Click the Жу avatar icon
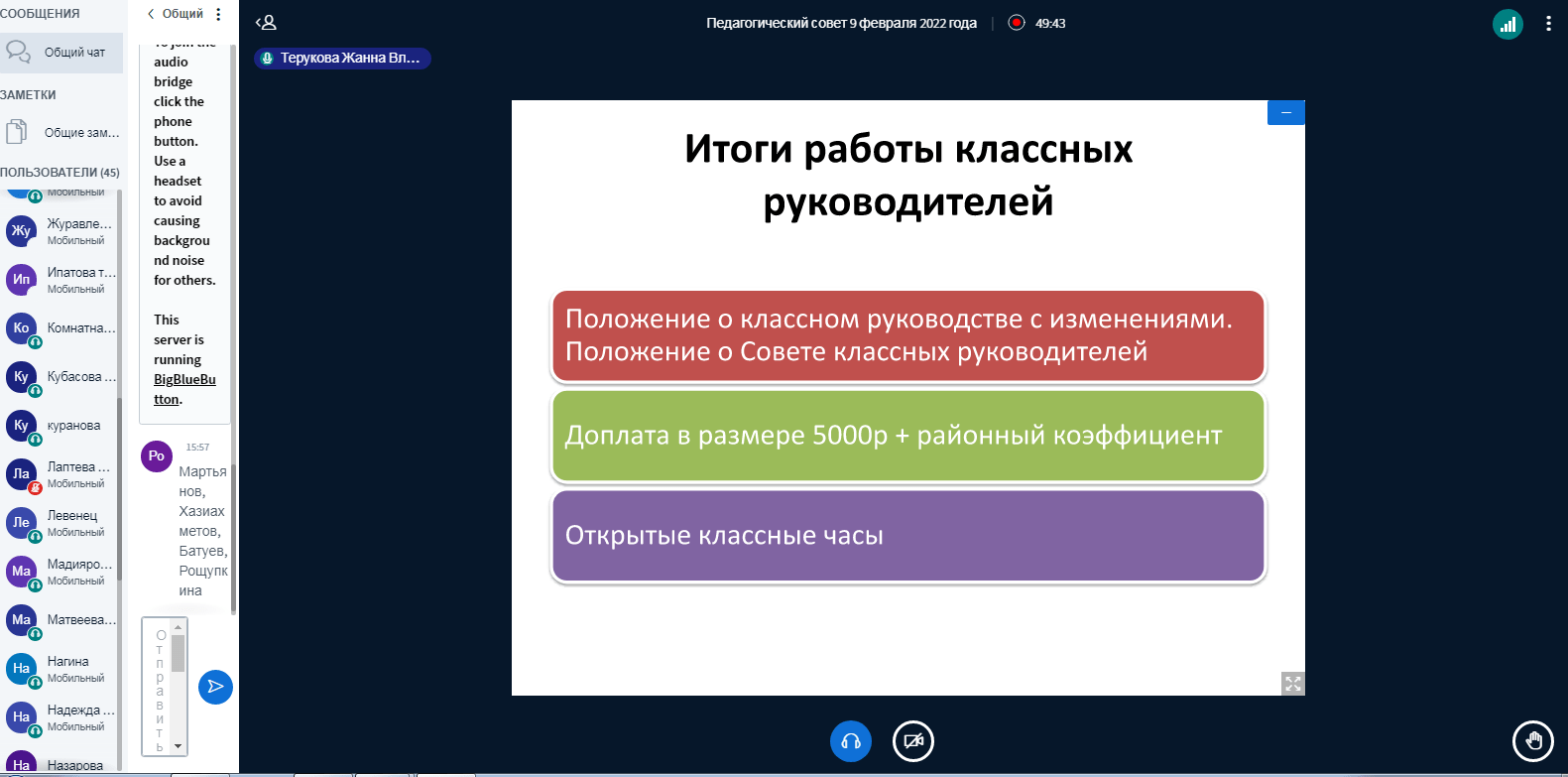The image size is (1568, 777). coord(21,230)
